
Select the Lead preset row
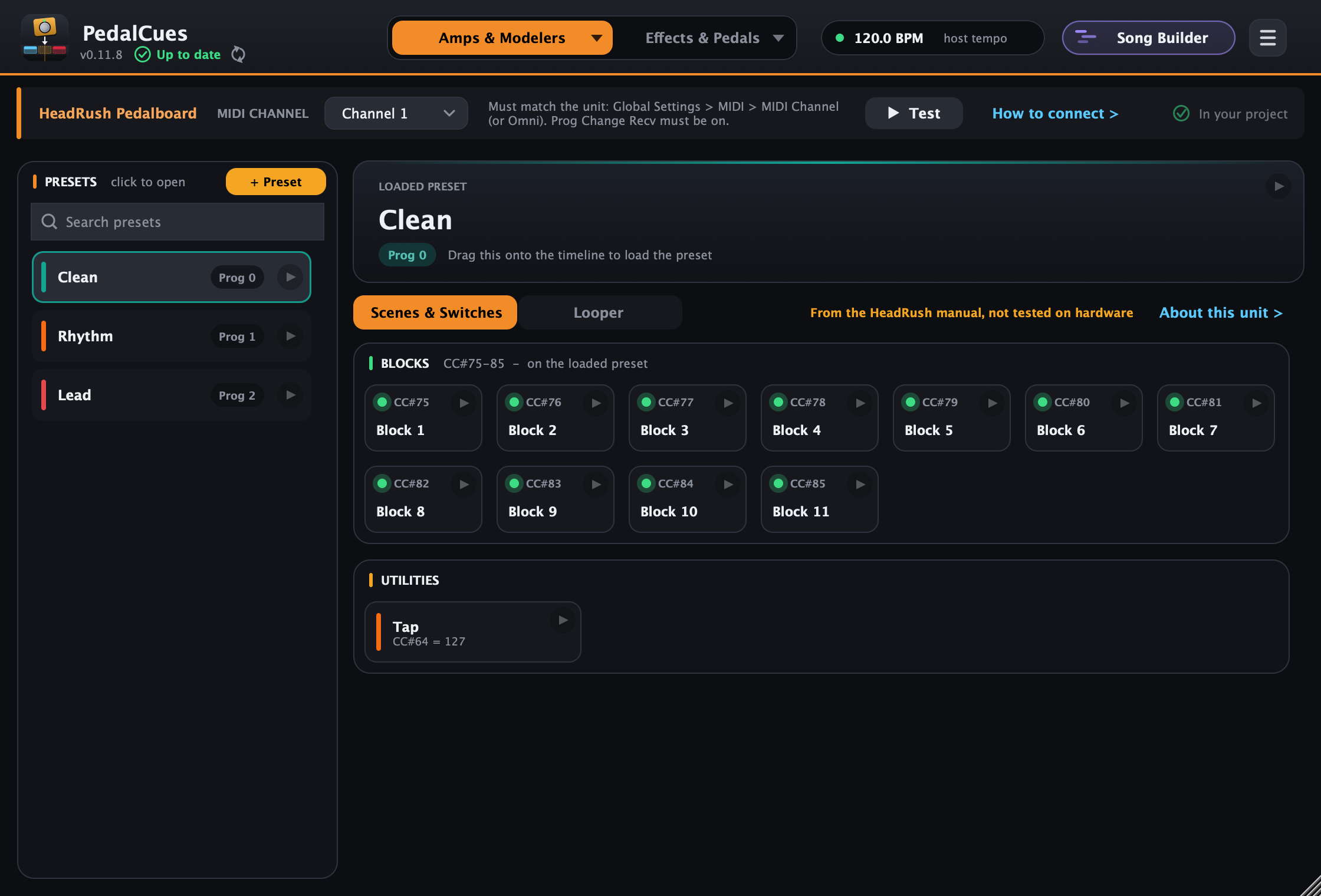pyautogui.click(x=171, y=395)
